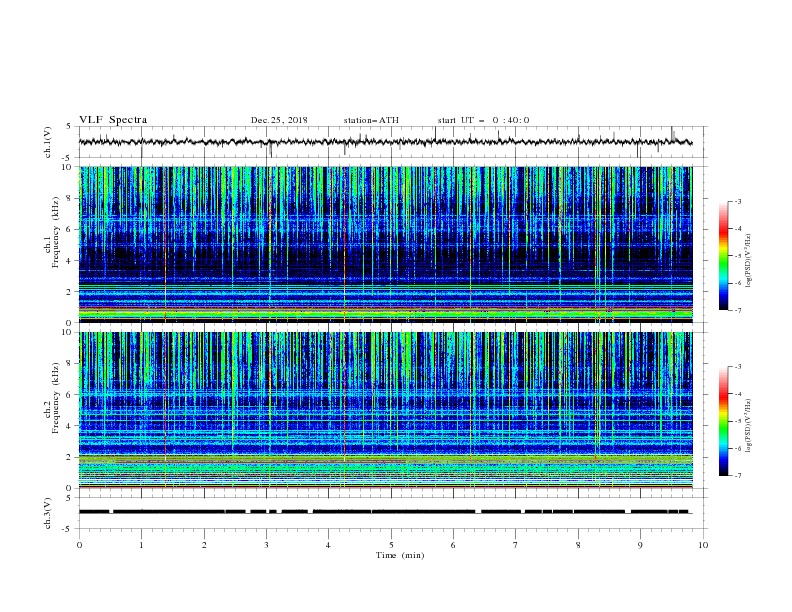Select the "ch.3(V)" axis label
This screenshot has width=792, height=612.
(x=48, y=513)
